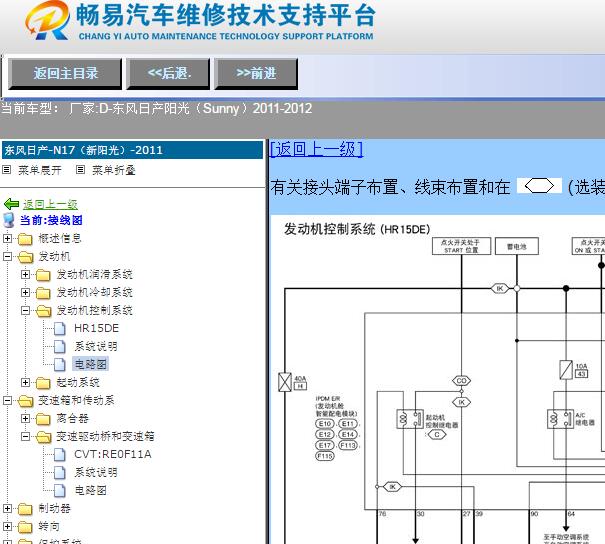
Task: Click document icon beside selected 电路图
Action: (x=60, y=364)
